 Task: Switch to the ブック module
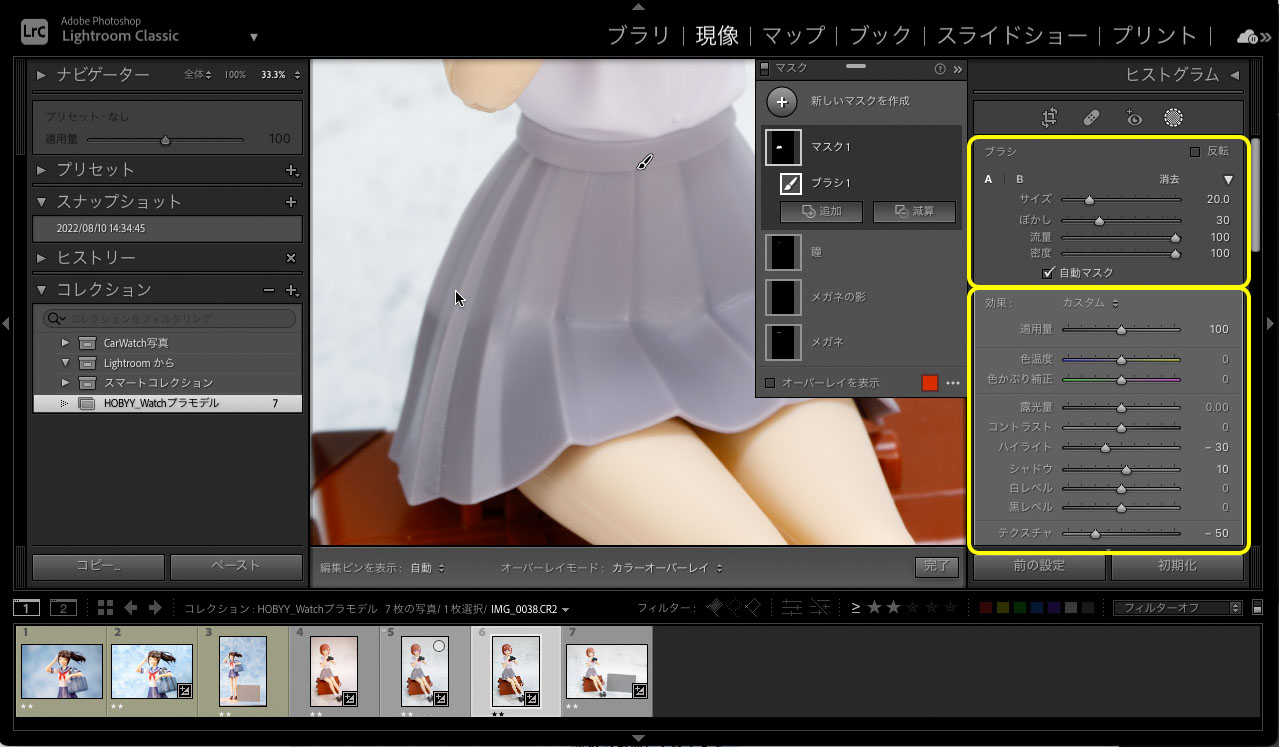pyautogui.click(x=880, y=36)
